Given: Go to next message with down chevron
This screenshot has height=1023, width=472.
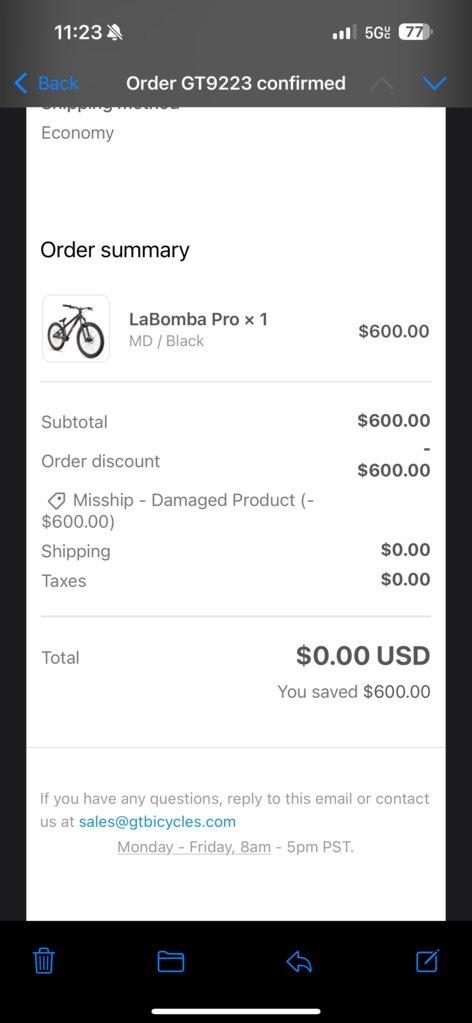Looking at the screenshot, I should click(434, 83).
